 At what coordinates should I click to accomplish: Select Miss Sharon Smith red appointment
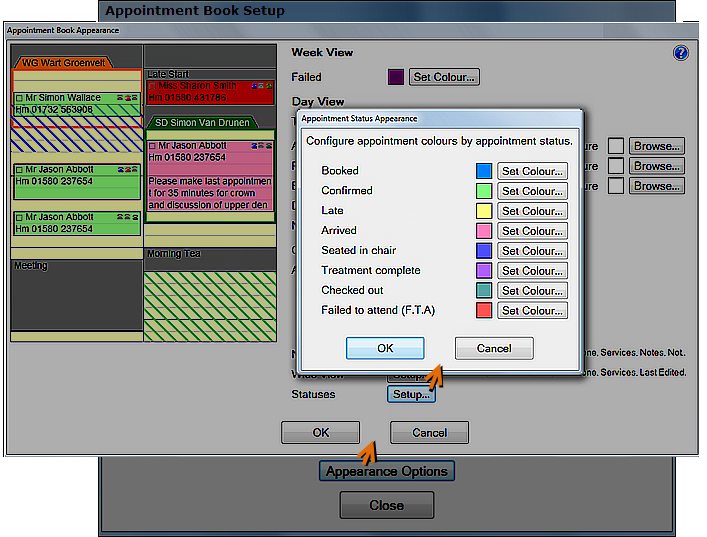(x=210, y=92)
